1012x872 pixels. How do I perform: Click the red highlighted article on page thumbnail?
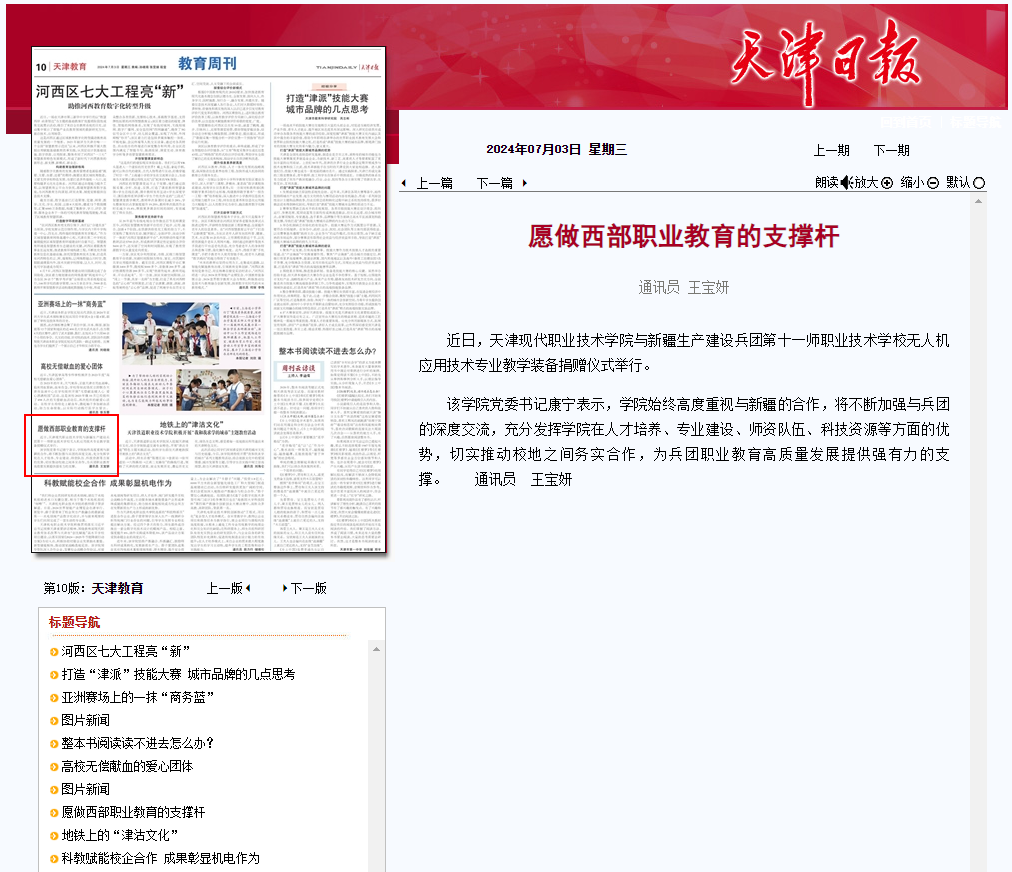[71, 445]
